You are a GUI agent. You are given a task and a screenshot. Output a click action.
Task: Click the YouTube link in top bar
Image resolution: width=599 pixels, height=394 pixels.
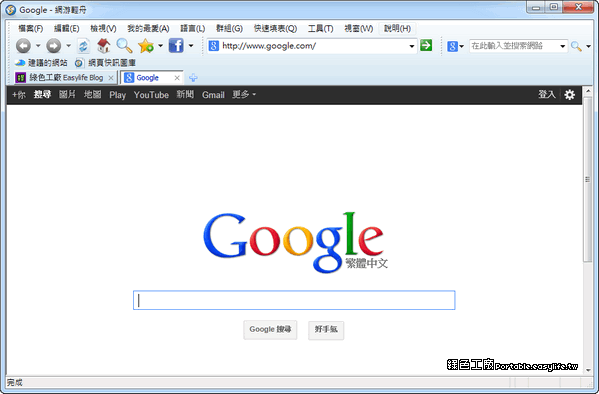pyautogui.click(x=151, y=95)
